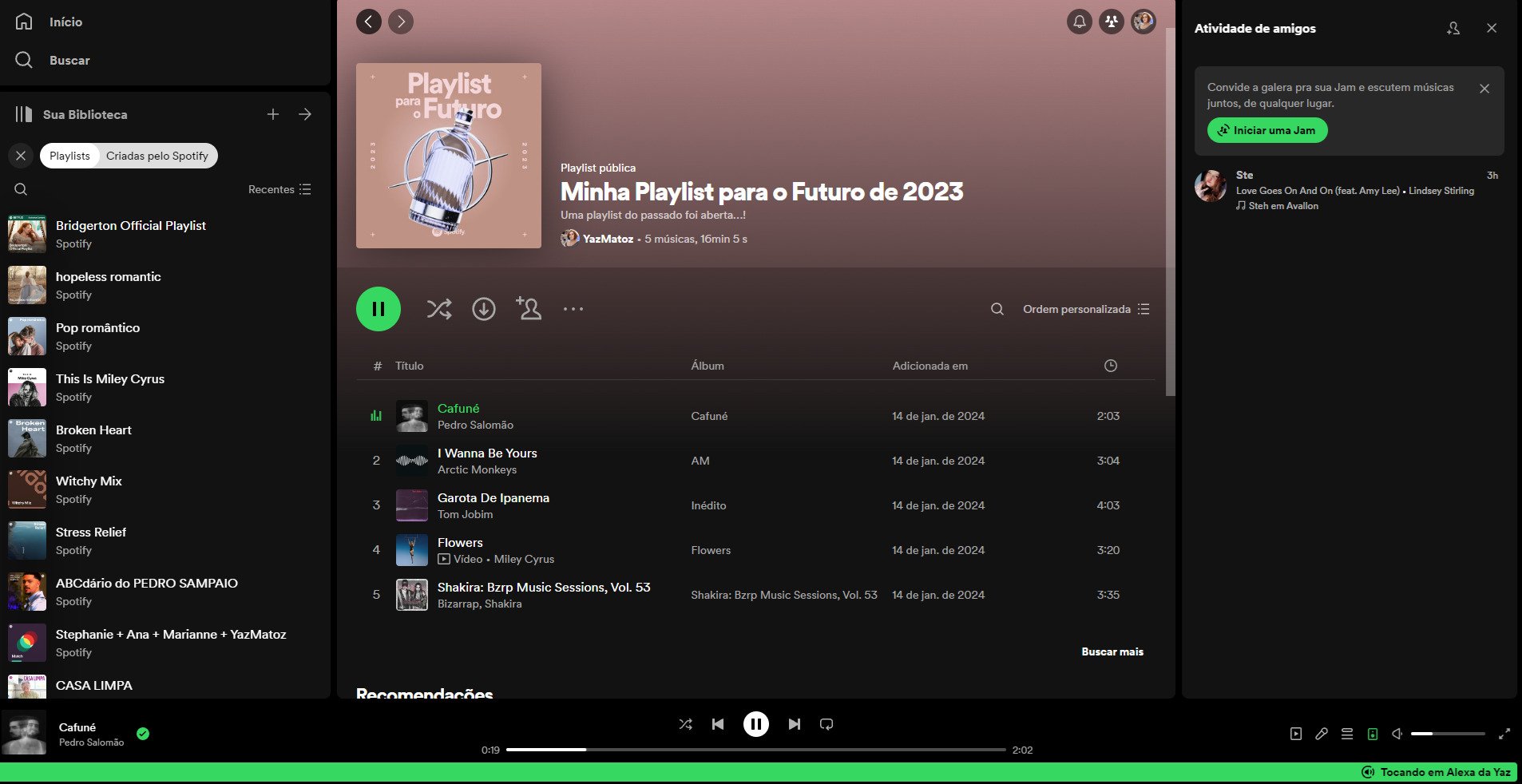Image resolution: width=1522 pixels, height=784 pixels.
Task: Toggle shuffle for this playlist
Action: tap(439, 309)
